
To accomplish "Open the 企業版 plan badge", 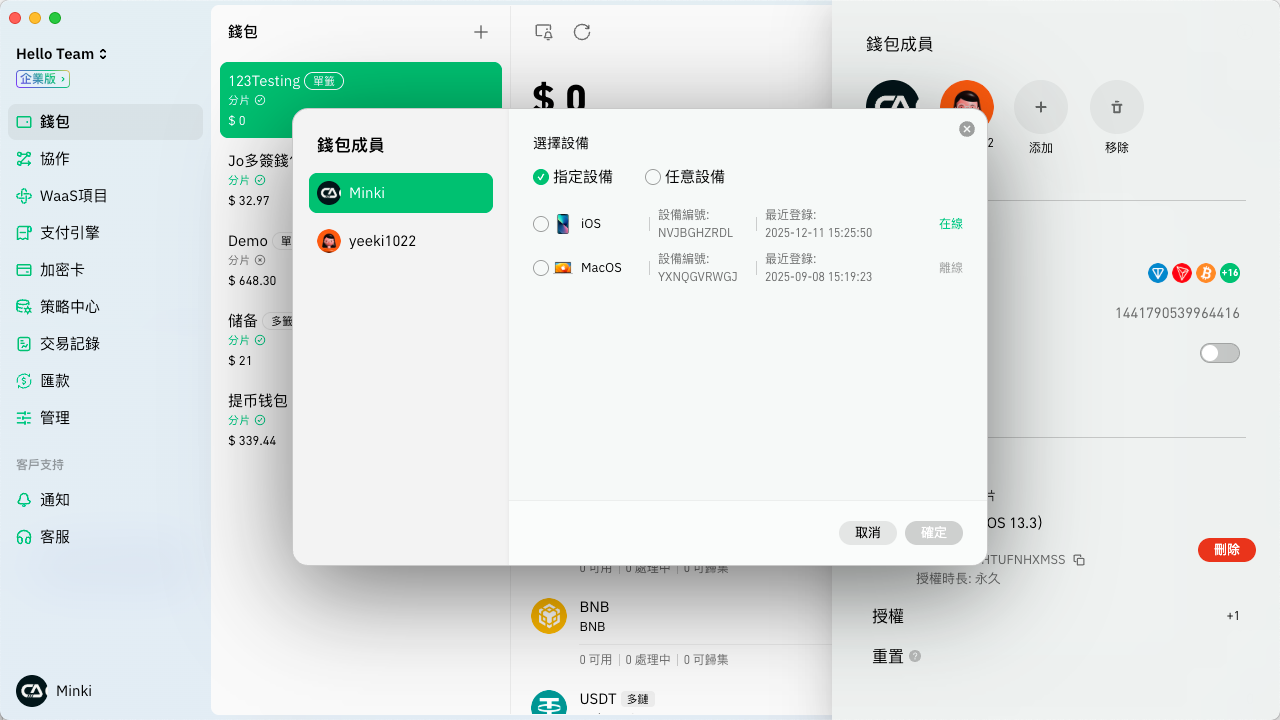I will (42, 79).
